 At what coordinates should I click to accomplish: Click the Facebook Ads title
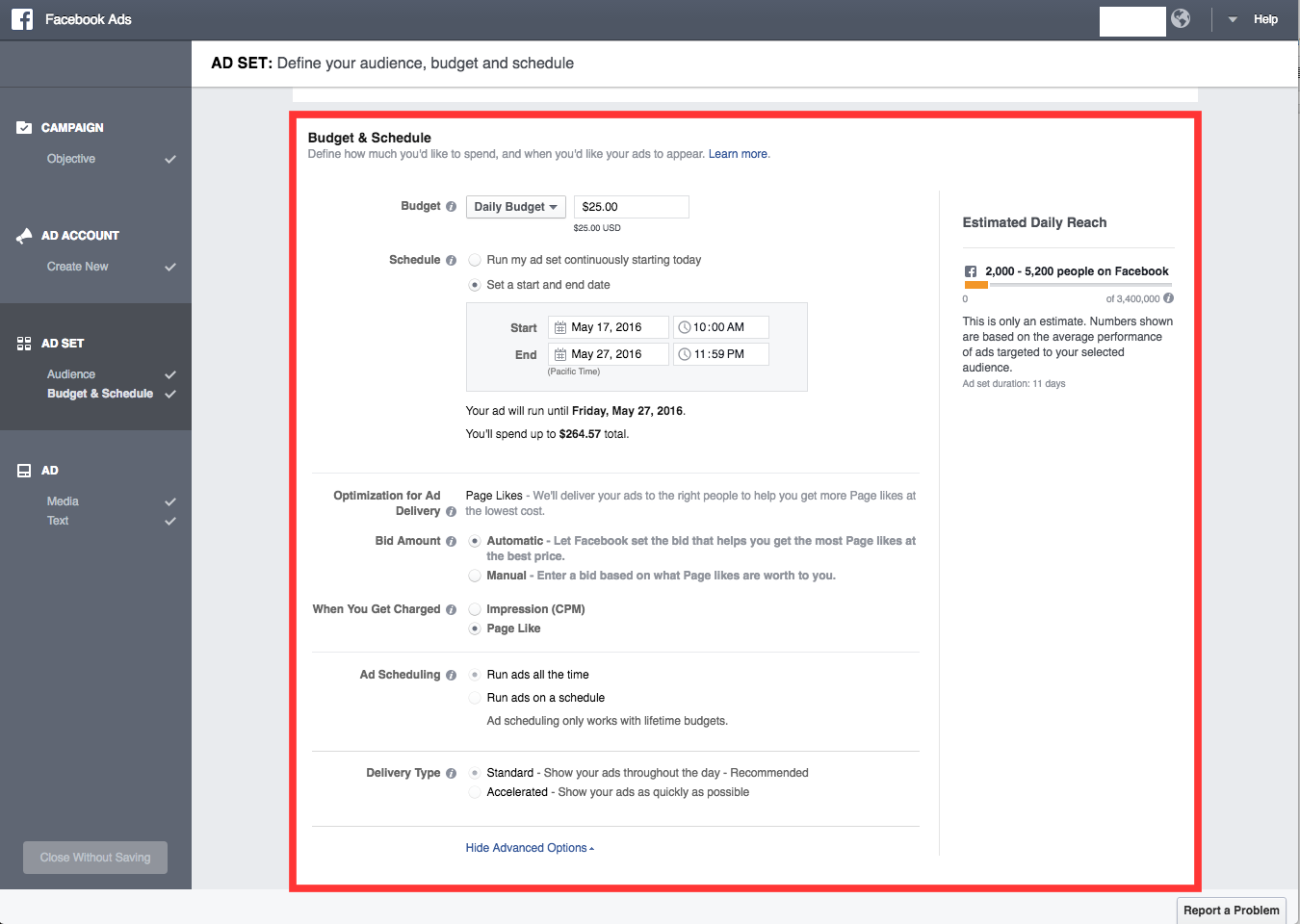[x=89, y=19]
